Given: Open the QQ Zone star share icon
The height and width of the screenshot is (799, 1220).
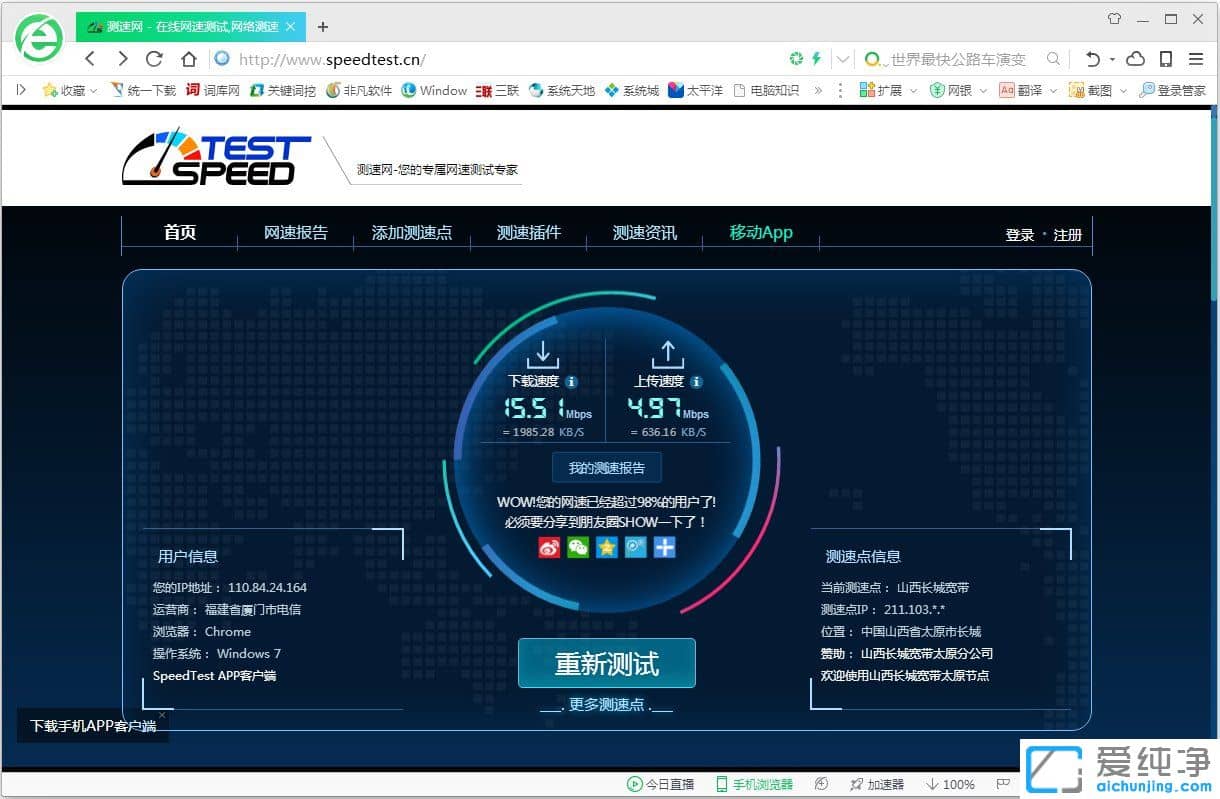Looking at the screenshot, I should pos(606,547).
